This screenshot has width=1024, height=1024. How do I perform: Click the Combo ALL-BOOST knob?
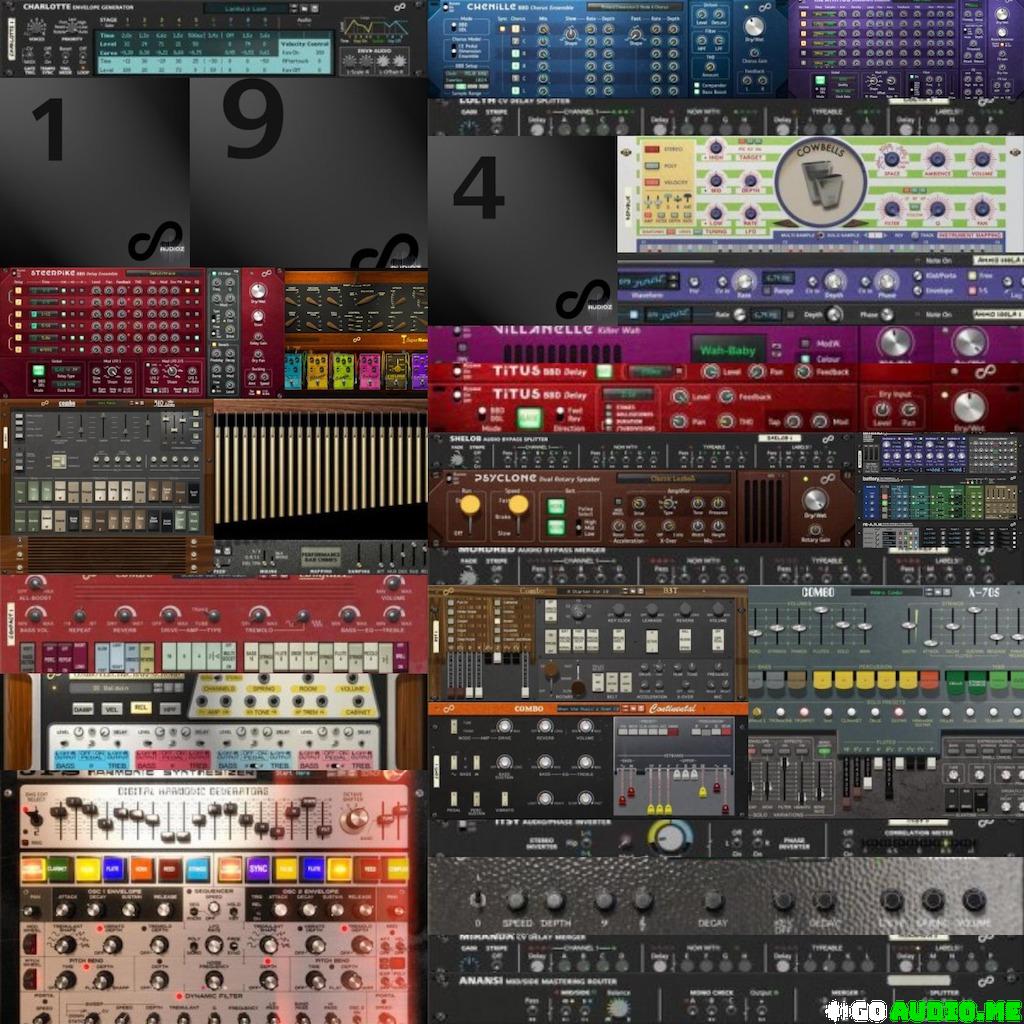click(35, 583)
